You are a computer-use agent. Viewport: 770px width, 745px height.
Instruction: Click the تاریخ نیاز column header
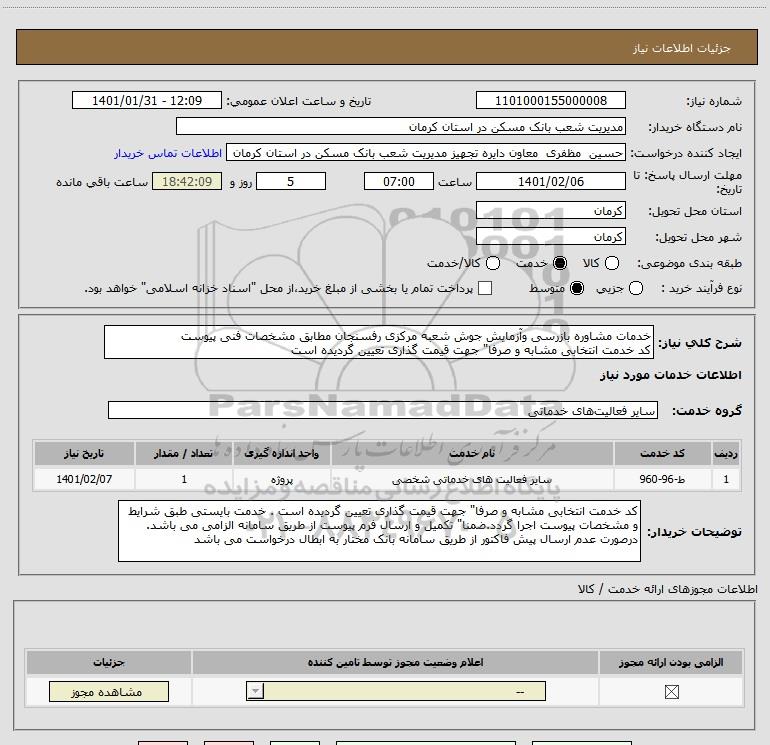84,453
